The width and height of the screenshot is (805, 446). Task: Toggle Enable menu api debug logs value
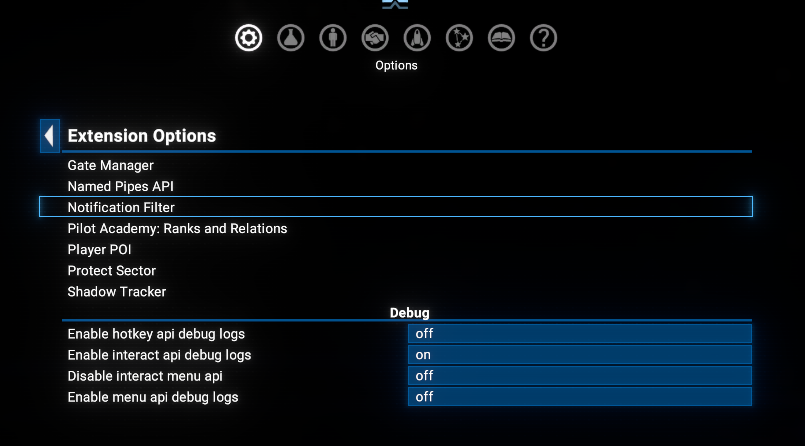(580, 397)
